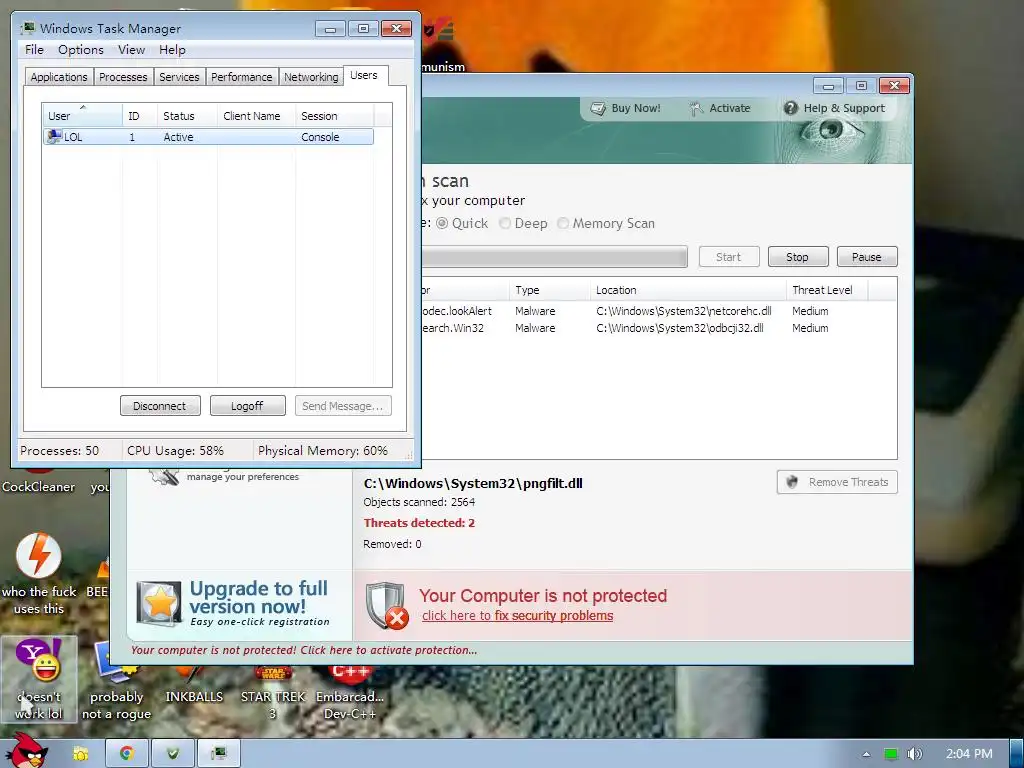Click the Console session cell

(320, 137)
